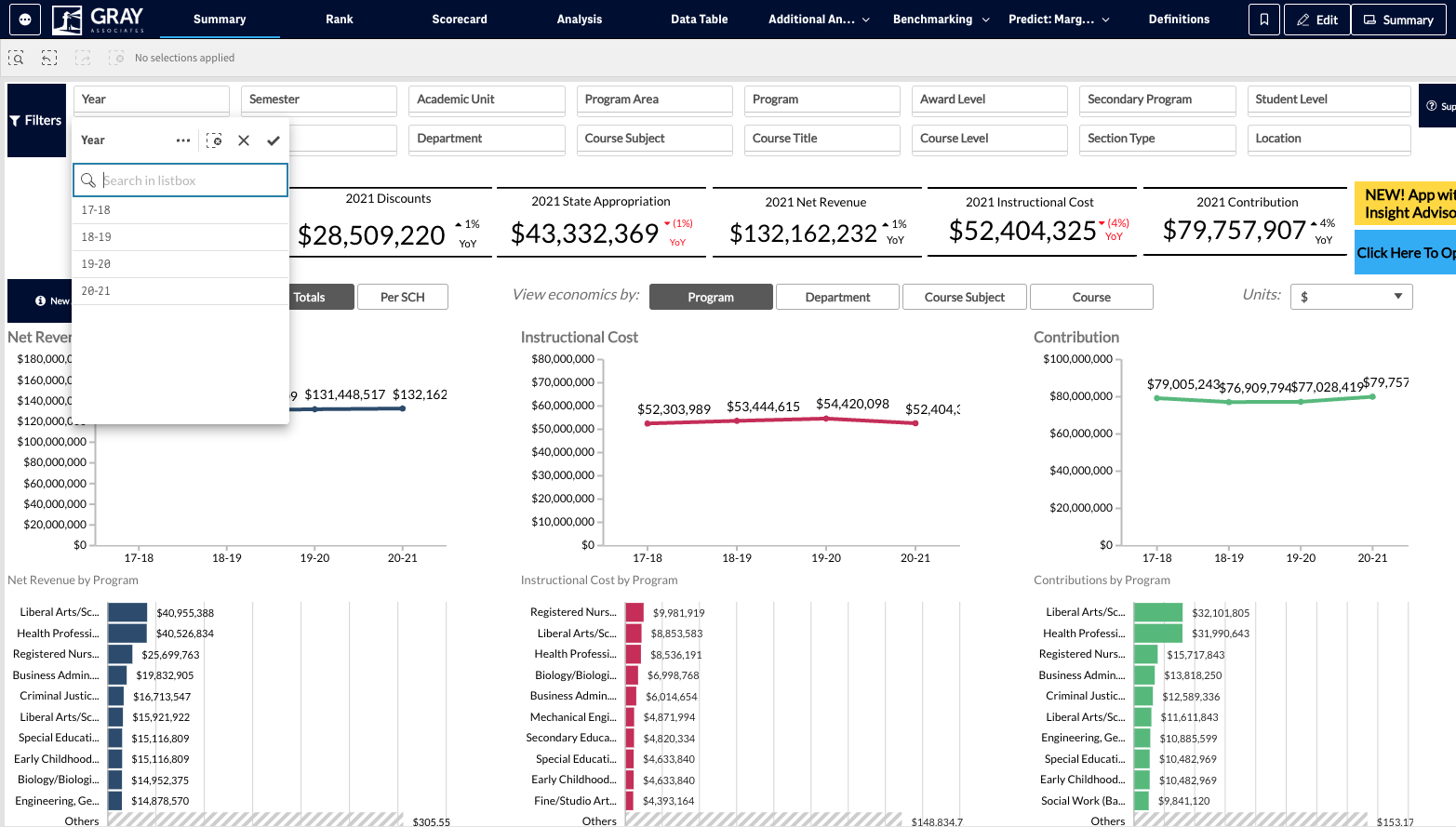
Task: Open the Award Level filter
Action: click(990, 100)
